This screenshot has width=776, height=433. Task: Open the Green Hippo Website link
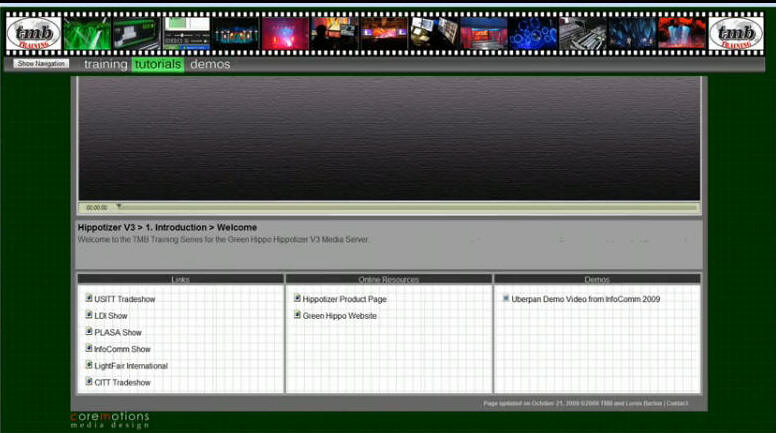340,316
